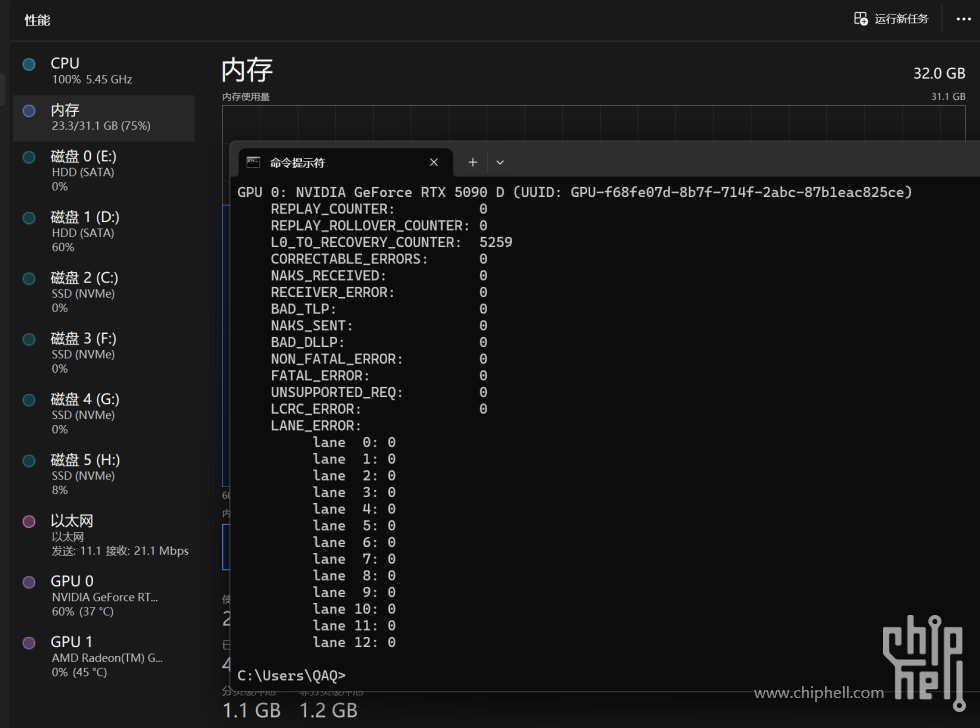Click the 1.1 GB paged pool value

click(251, 711)
